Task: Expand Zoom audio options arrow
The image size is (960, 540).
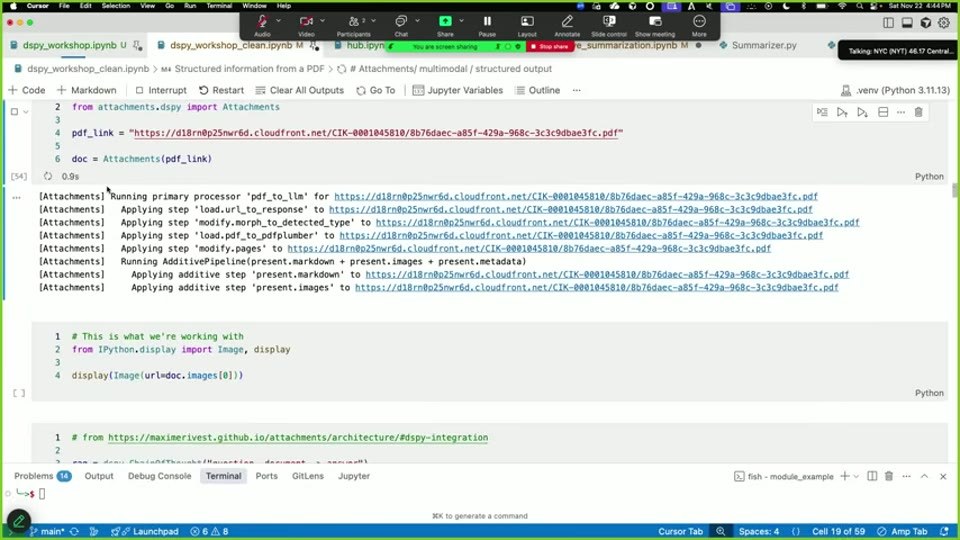Action: click(279, 21)
